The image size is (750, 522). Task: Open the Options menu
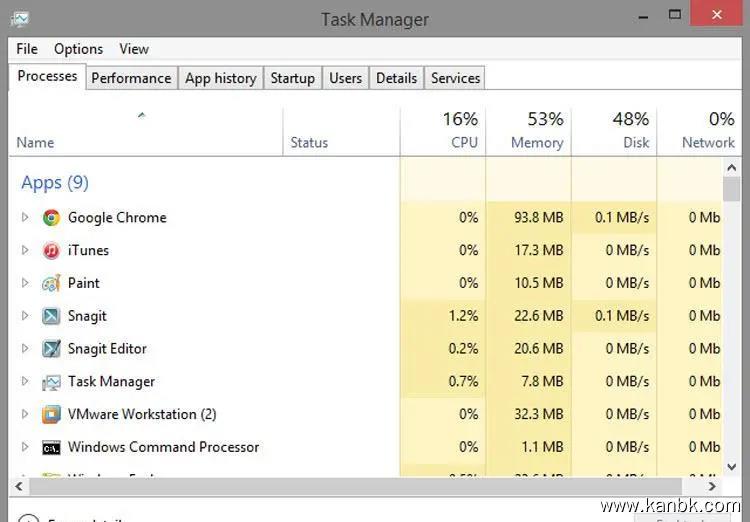(78, 49)
